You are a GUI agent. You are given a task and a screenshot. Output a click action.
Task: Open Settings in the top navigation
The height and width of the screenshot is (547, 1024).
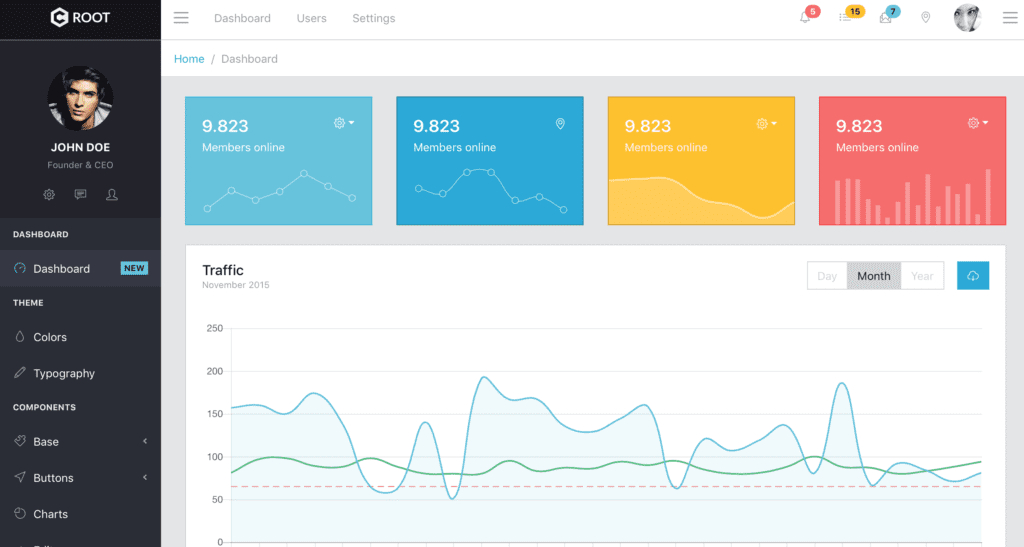[x=373, y=18]
